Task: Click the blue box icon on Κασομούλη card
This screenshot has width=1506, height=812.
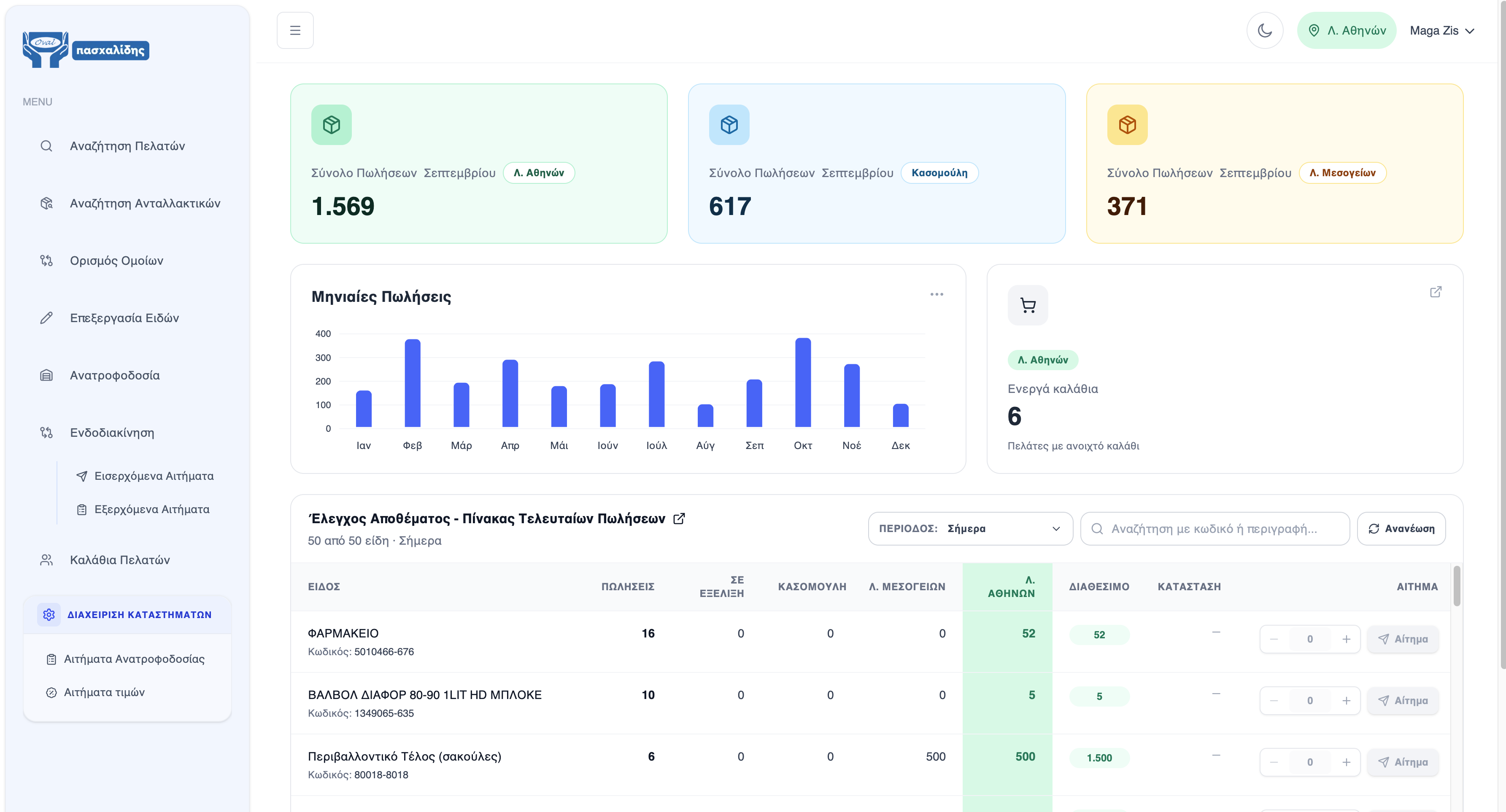Action: (x=729, y=124)
